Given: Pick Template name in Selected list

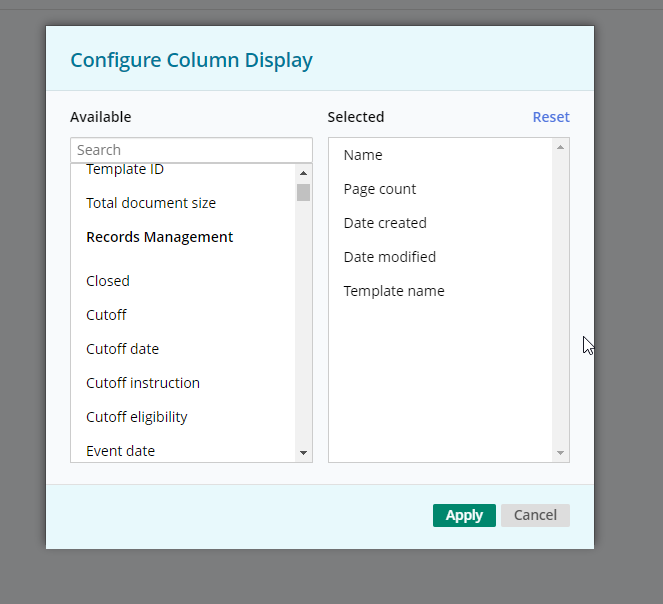Looking at the screenshot, I should [394, 291].
